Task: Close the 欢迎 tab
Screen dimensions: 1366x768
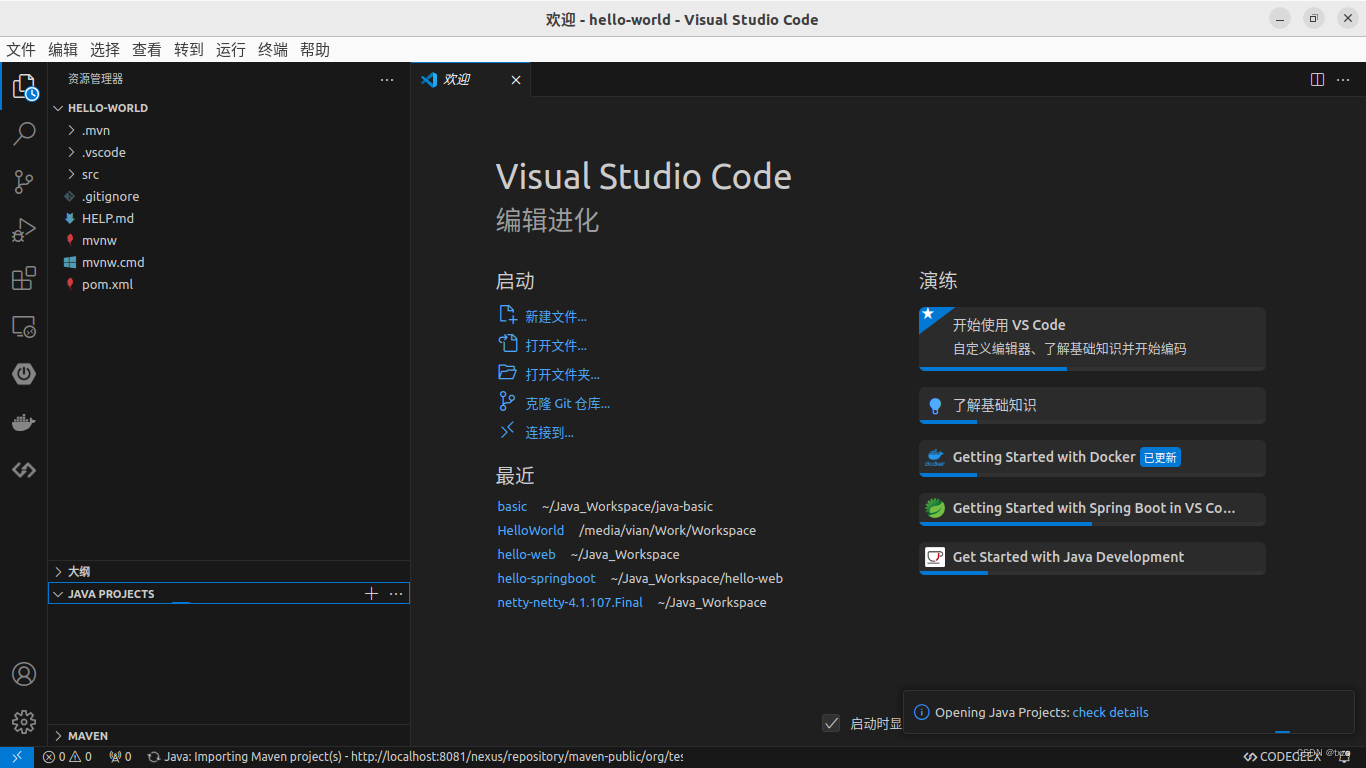Action: pos(516,80)
